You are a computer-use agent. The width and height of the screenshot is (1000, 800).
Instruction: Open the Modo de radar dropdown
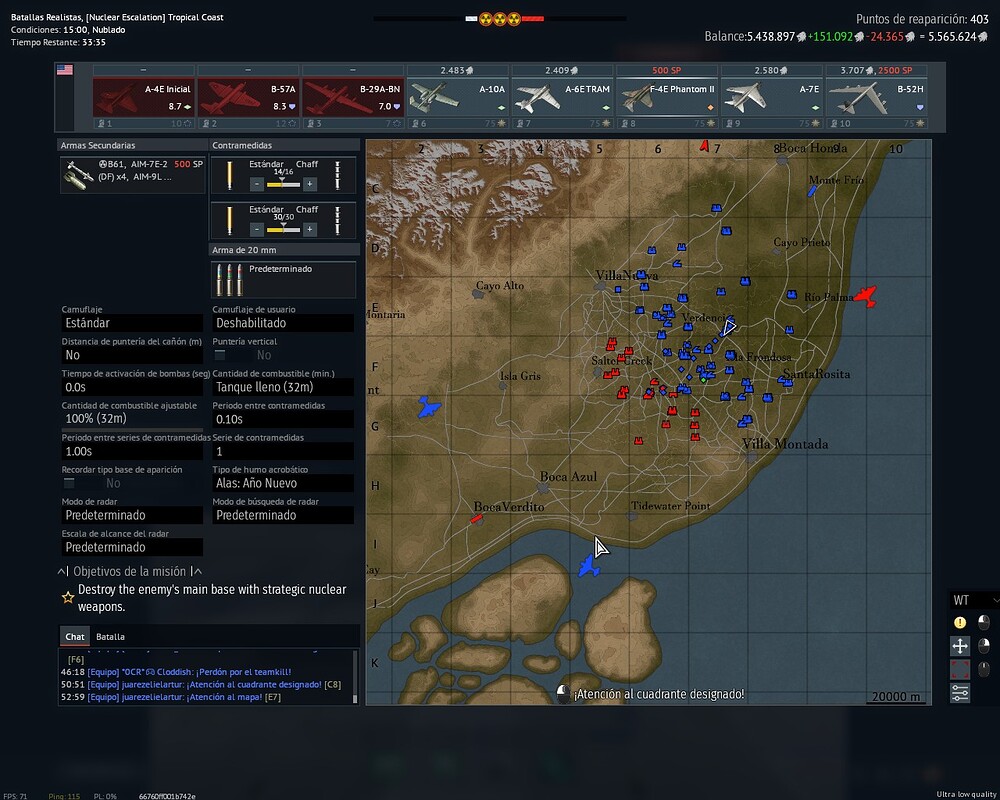point(132,515)
